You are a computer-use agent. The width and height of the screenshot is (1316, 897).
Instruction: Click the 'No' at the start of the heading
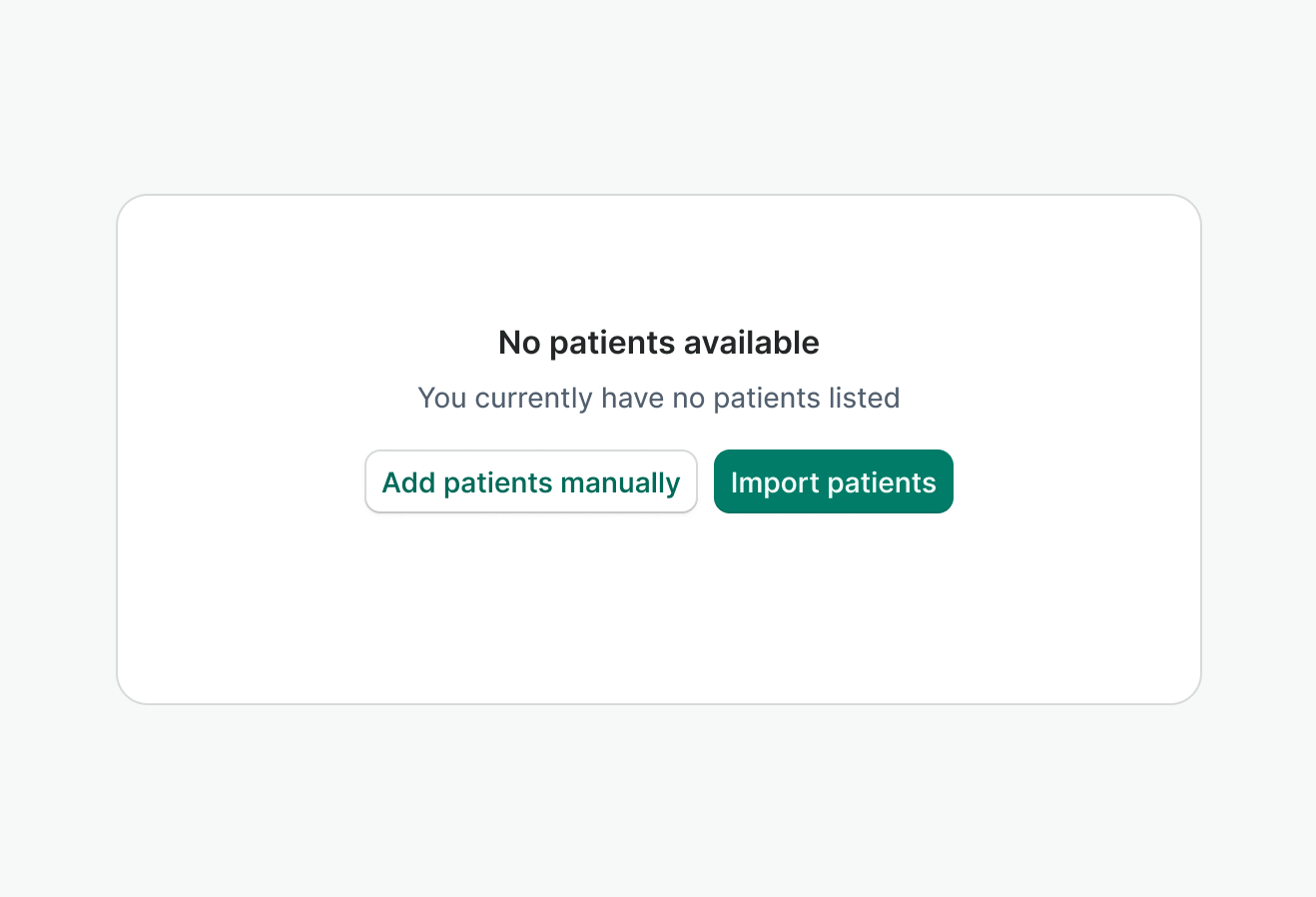pyautogui.click(x=519, y=343)
